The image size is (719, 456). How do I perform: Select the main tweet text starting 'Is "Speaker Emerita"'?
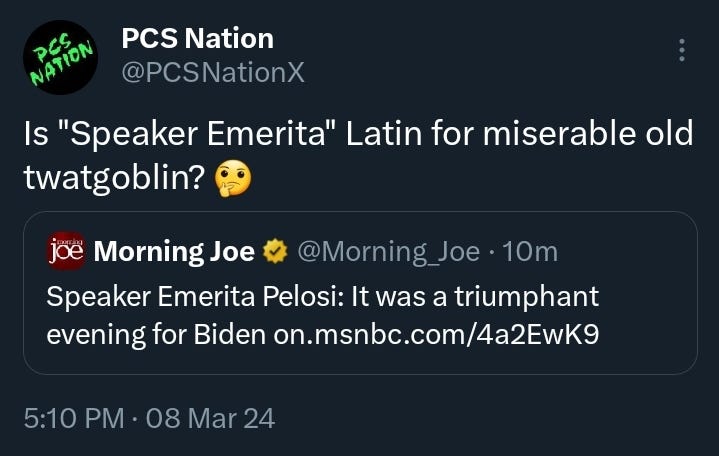click(x=358, y=156)
